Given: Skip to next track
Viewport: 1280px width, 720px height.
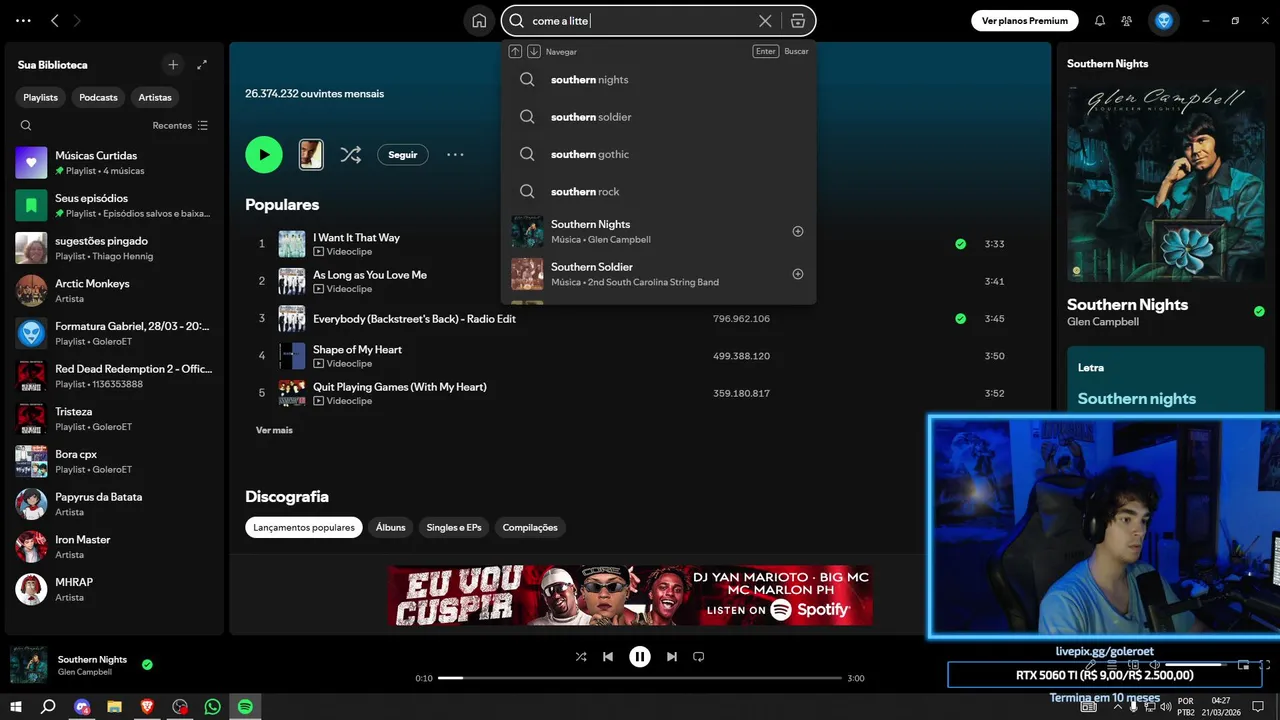Looking at the screenshot, I should click(x=672, y=657).
